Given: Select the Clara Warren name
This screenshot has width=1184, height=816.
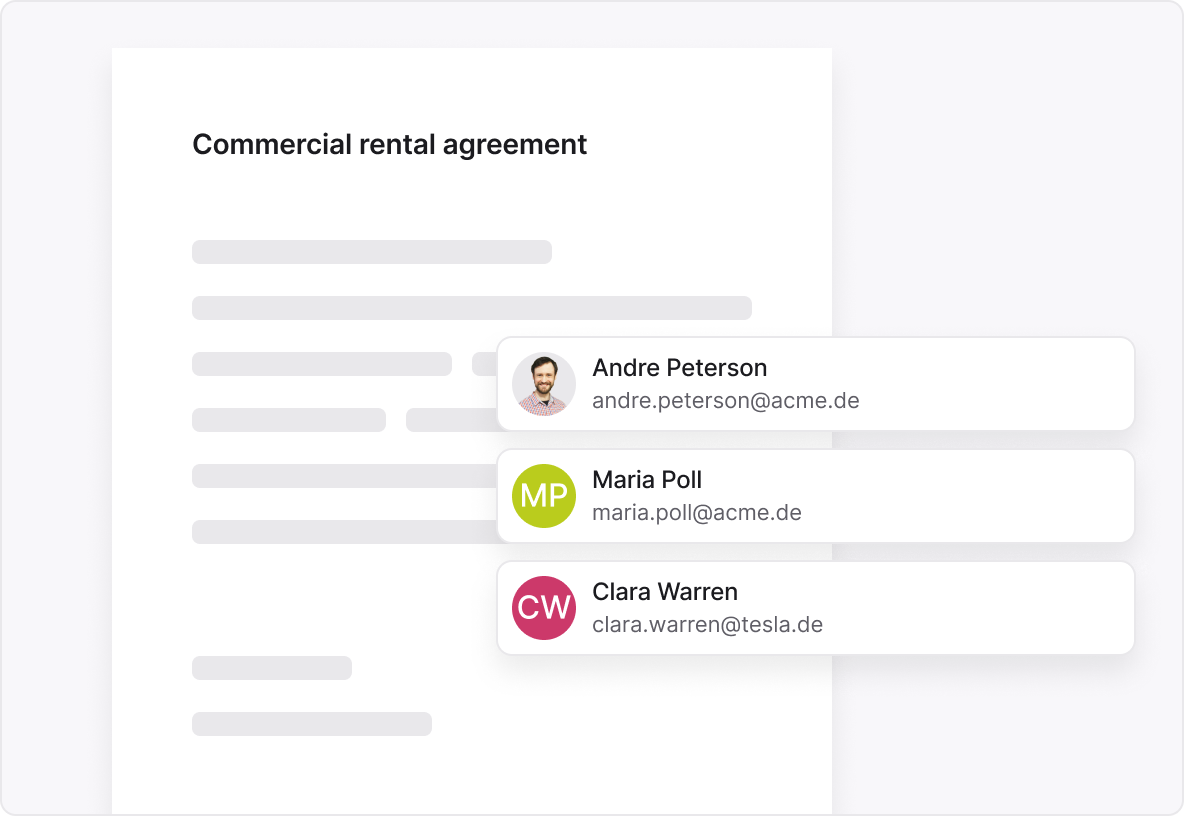Looking at the screenshot, I should (664, 592).
